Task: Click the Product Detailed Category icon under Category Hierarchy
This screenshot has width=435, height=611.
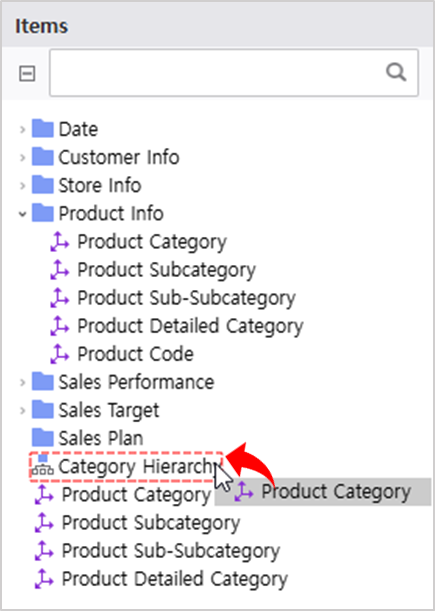Action: click(44, 579)
